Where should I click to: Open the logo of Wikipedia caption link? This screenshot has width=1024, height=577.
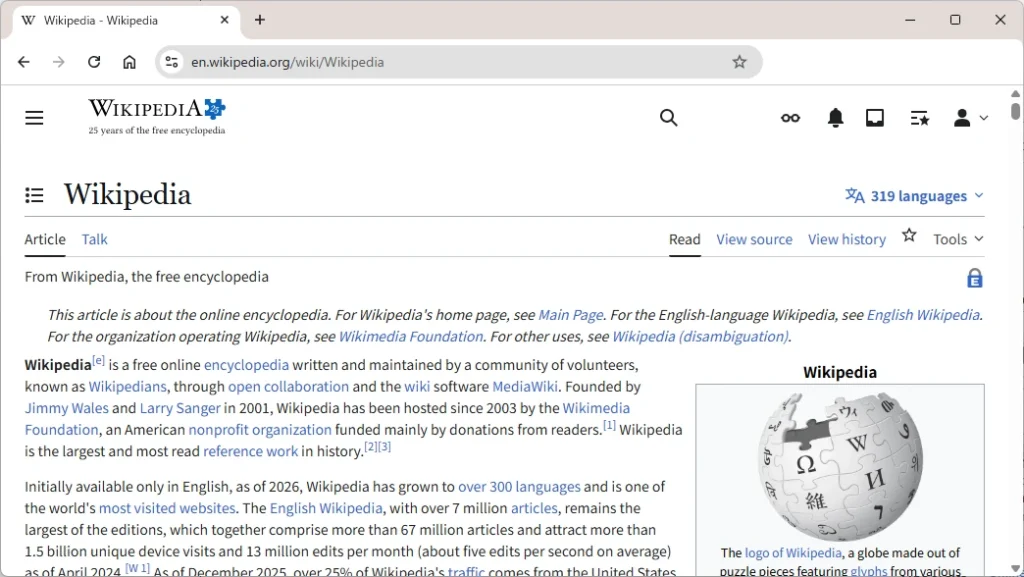pos(793,553)
